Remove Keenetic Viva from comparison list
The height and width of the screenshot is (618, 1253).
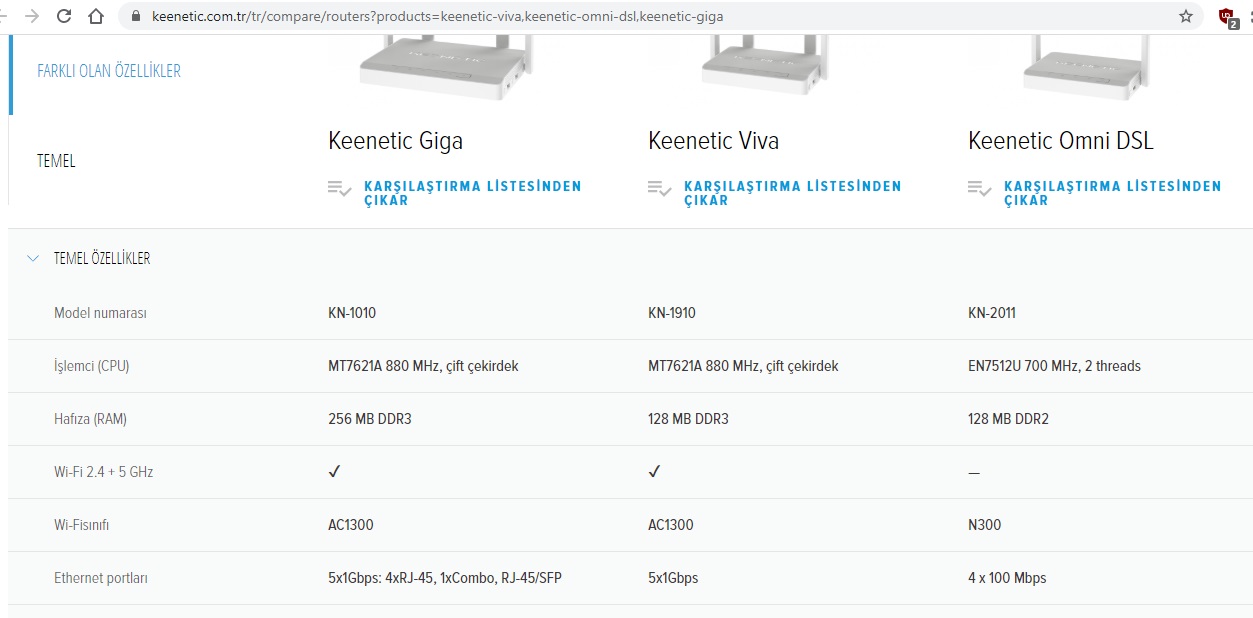coord(793,193)
